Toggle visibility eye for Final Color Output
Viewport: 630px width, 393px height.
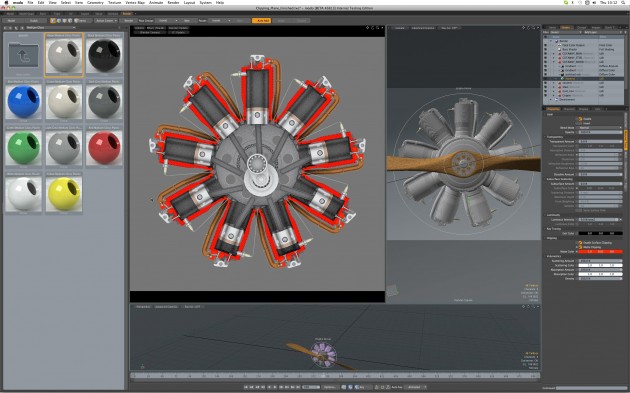(x=546, y=45)
